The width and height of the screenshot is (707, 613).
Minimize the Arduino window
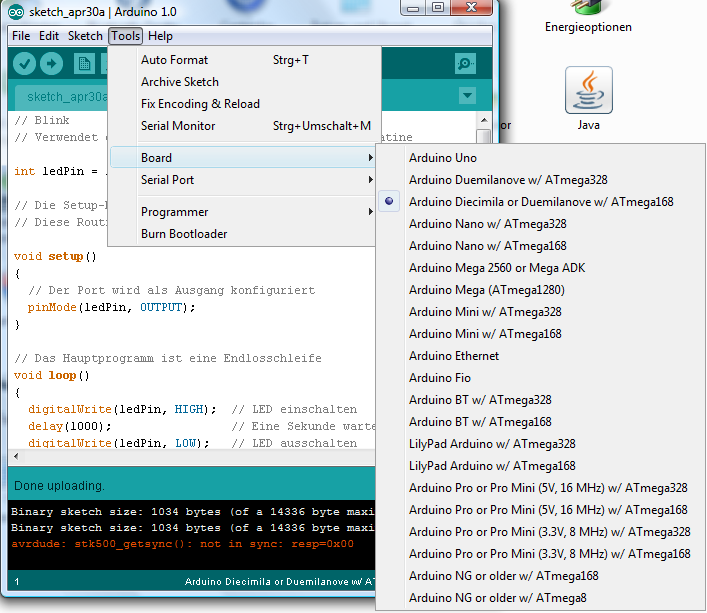click(x=413, y=8)
